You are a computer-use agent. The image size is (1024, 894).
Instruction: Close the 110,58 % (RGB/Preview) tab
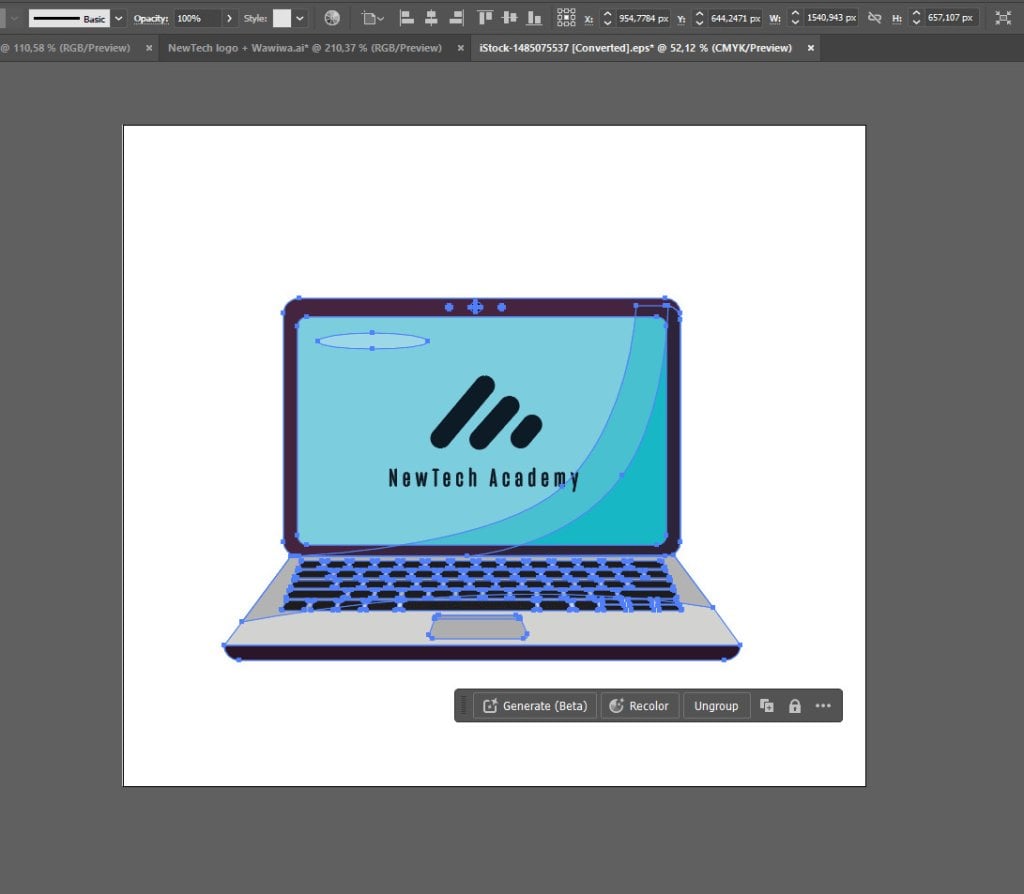point(149,48)
